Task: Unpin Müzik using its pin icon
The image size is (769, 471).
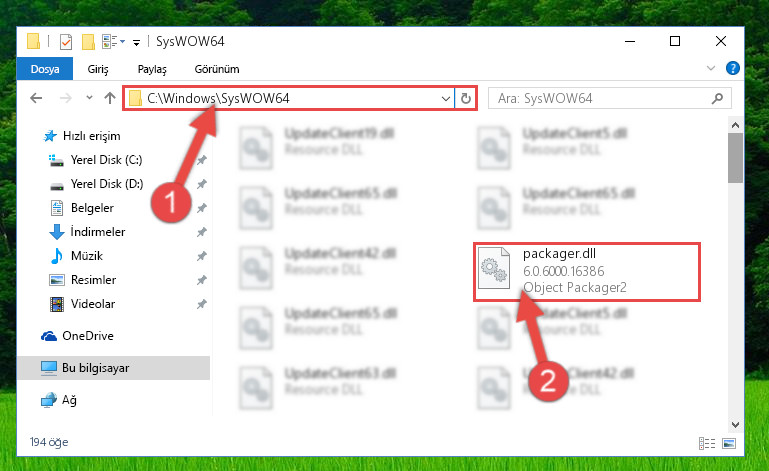Action: 202,256
